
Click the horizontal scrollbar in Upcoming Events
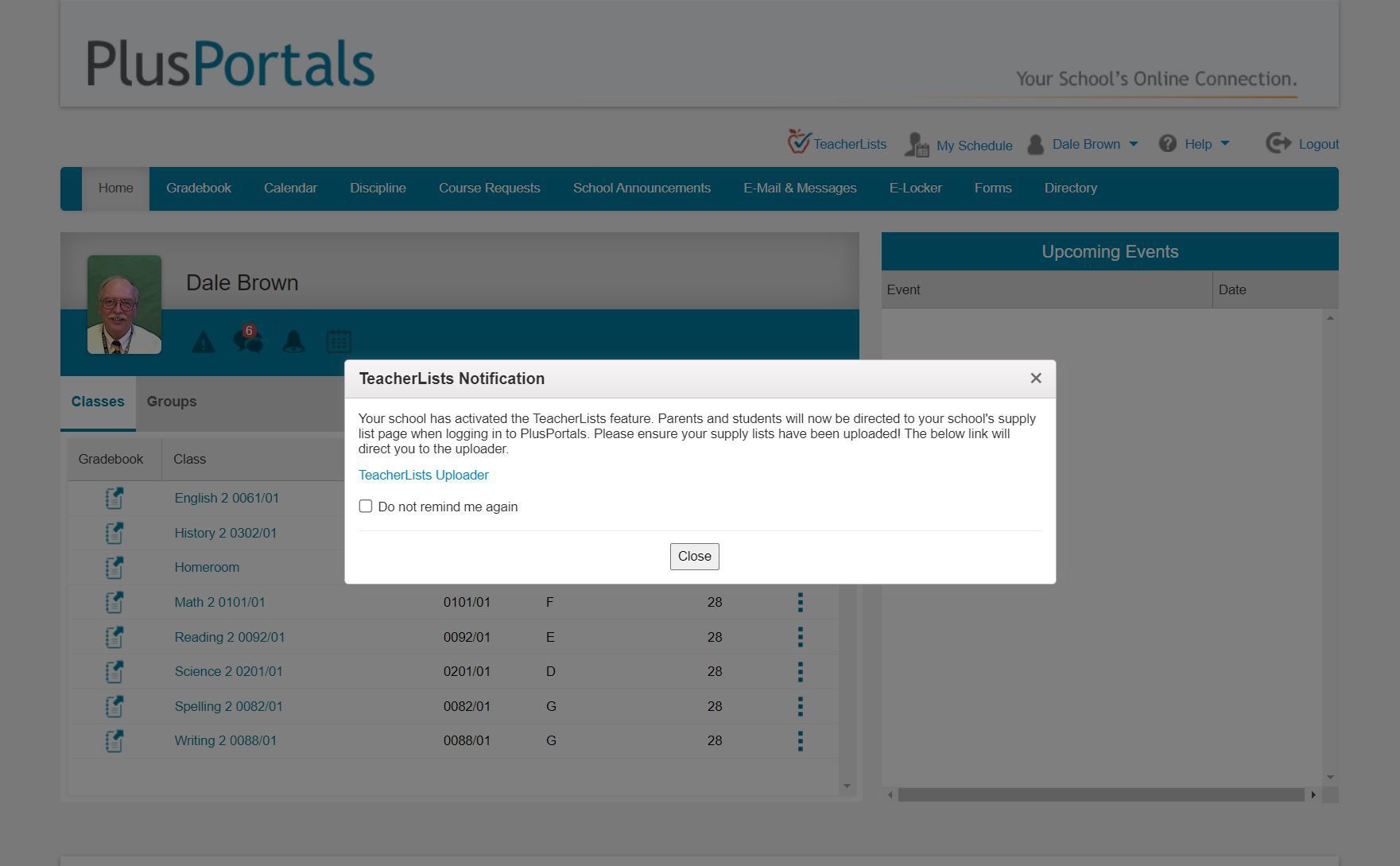pyautogui.click(x=1101, y=795)
